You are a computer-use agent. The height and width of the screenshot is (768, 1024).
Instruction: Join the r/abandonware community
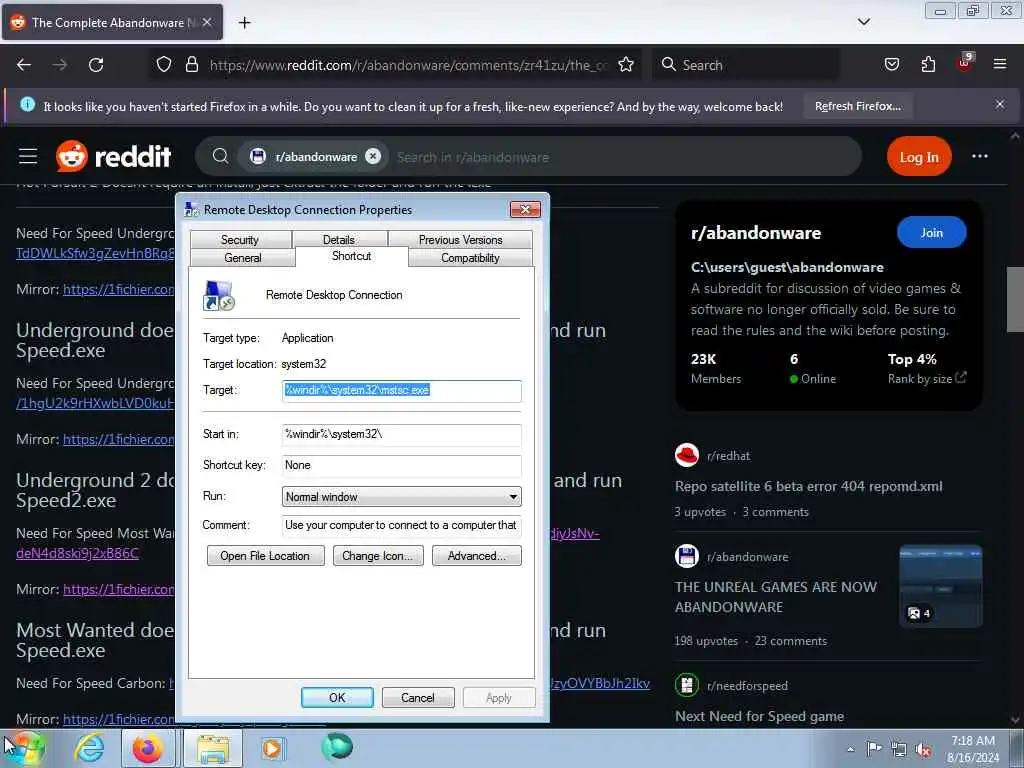931,232
